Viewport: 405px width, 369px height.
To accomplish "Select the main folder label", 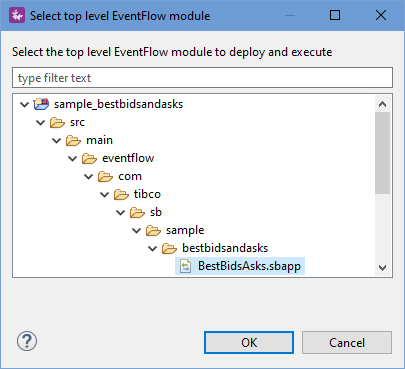I will (x=99, y=140).
